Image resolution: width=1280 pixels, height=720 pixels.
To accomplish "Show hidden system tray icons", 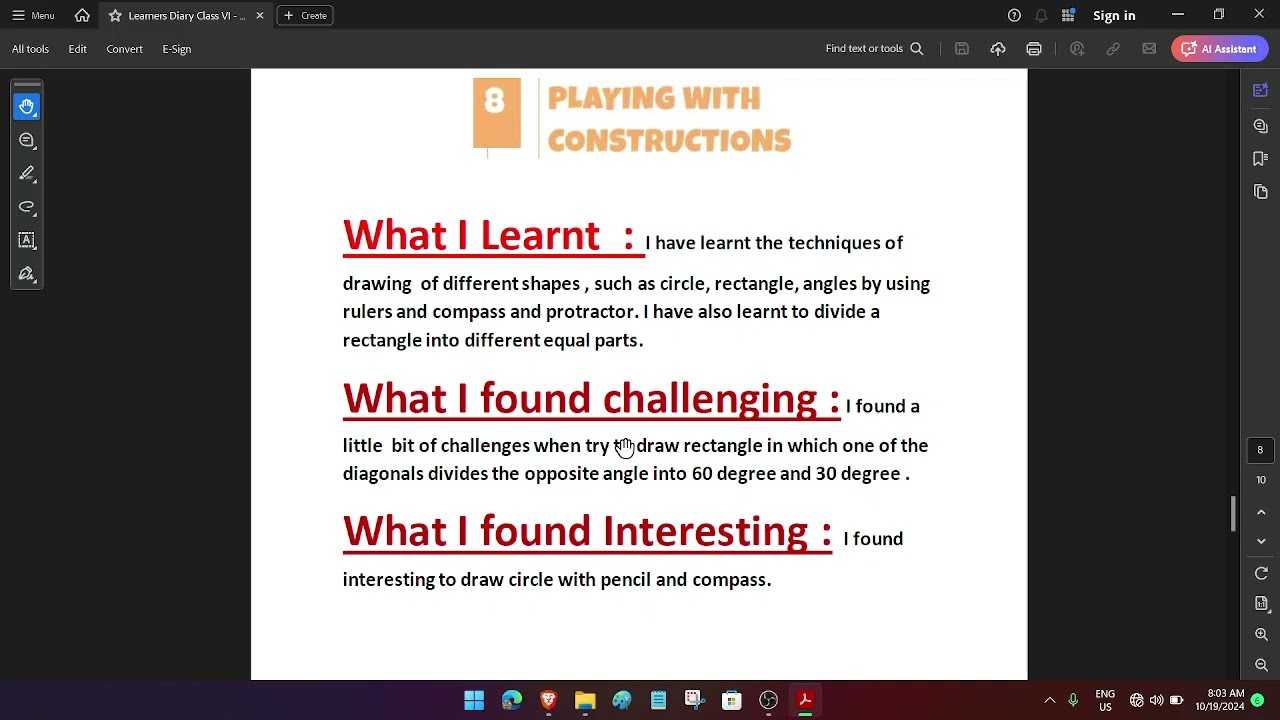I will point(1049,700).
